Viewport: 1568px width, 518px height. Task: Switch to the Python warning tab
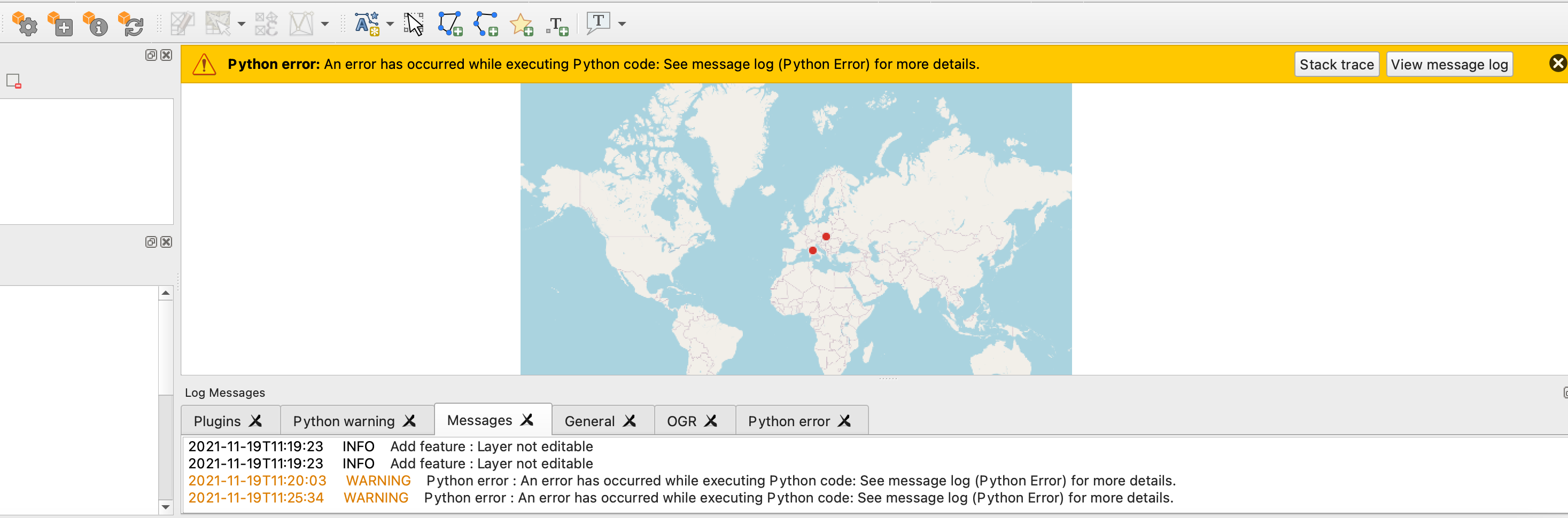[344, 420]
